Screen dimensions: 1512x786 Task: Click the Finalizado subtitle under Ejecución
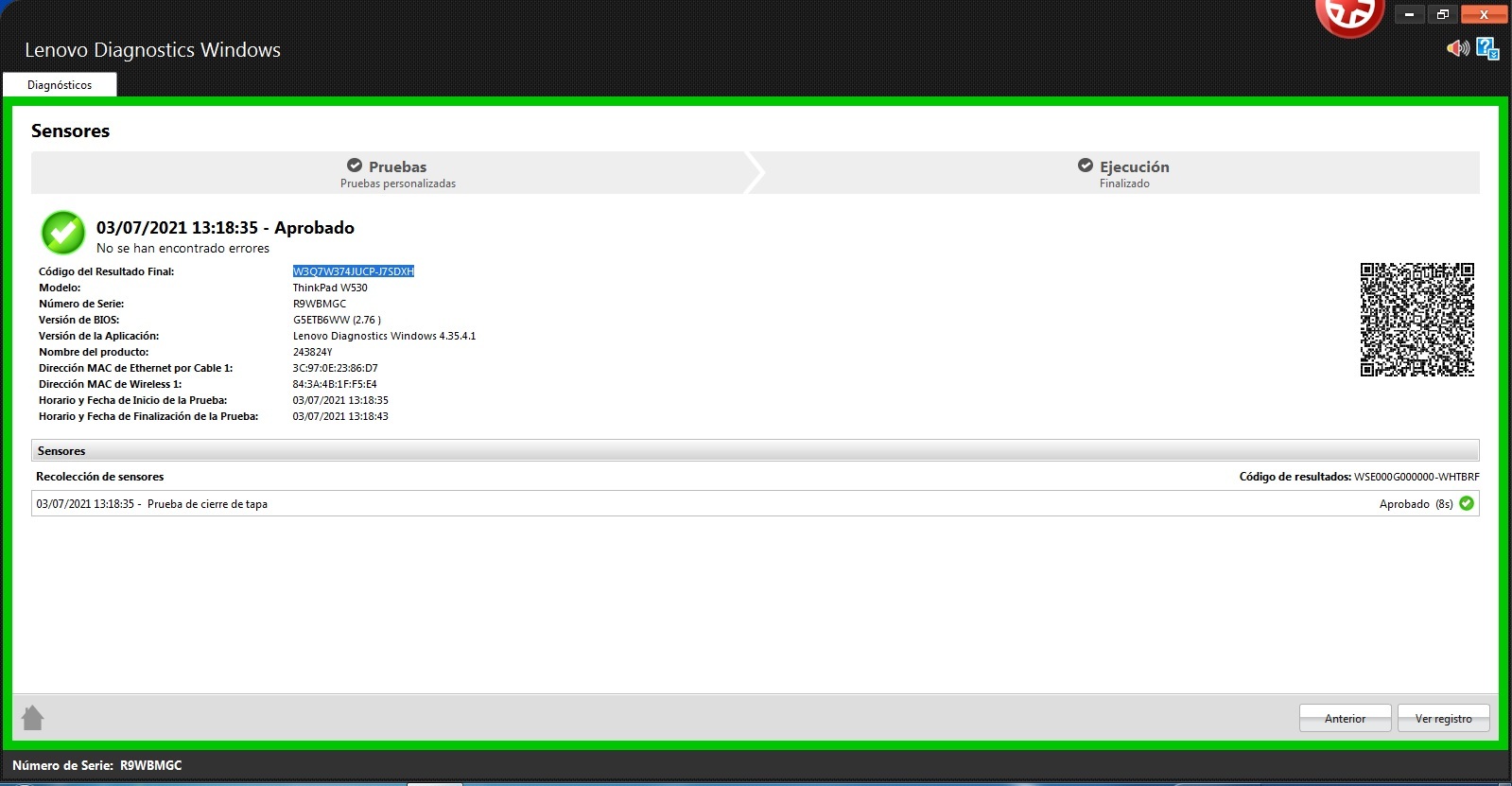(1124, 183)
